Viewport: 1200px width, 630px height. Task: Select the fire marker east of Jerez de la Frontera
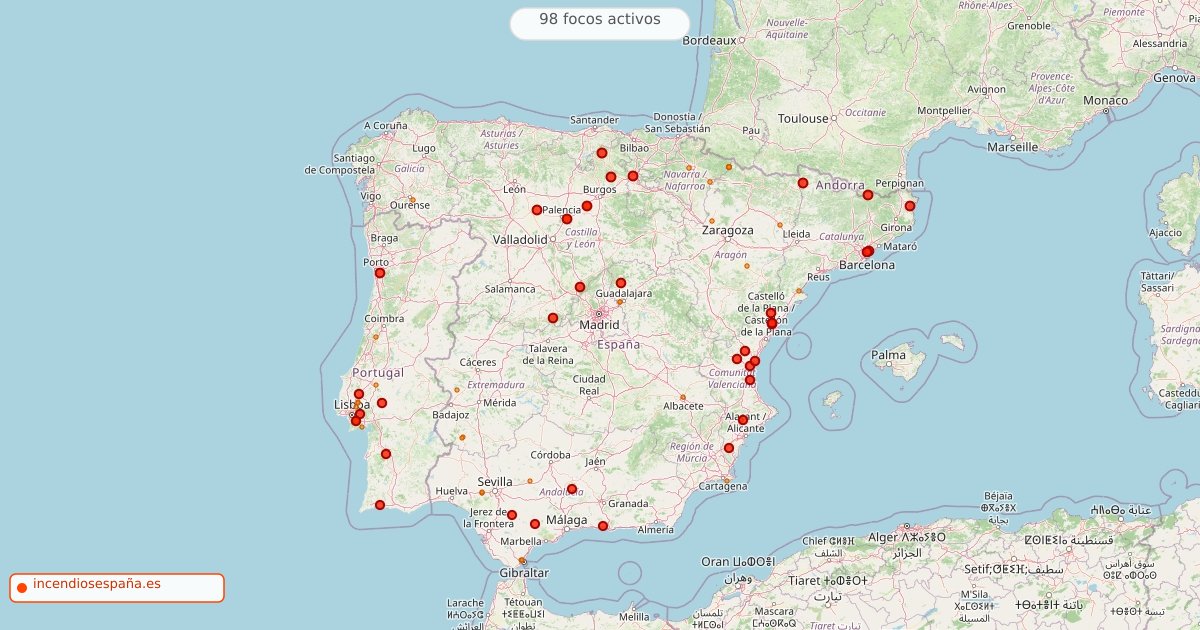tap(512, 516)
